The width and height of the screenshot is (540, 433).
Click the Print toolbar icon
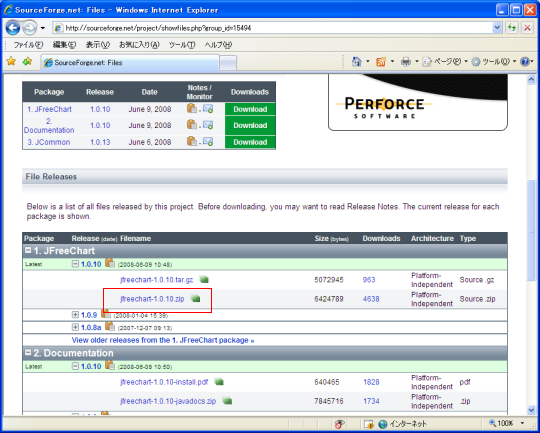point(406,62)
